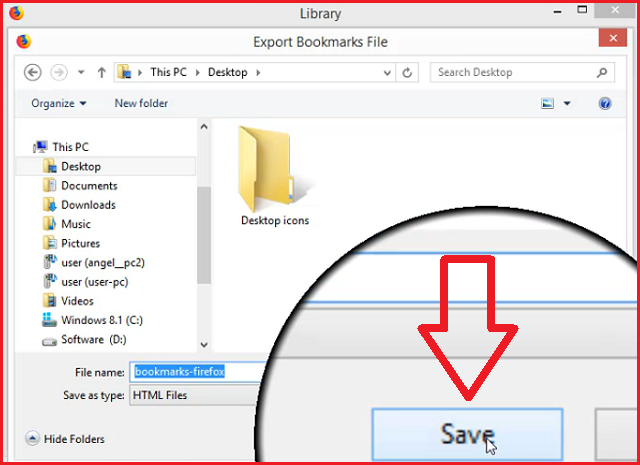Open the Help icon

pos(605,104)
